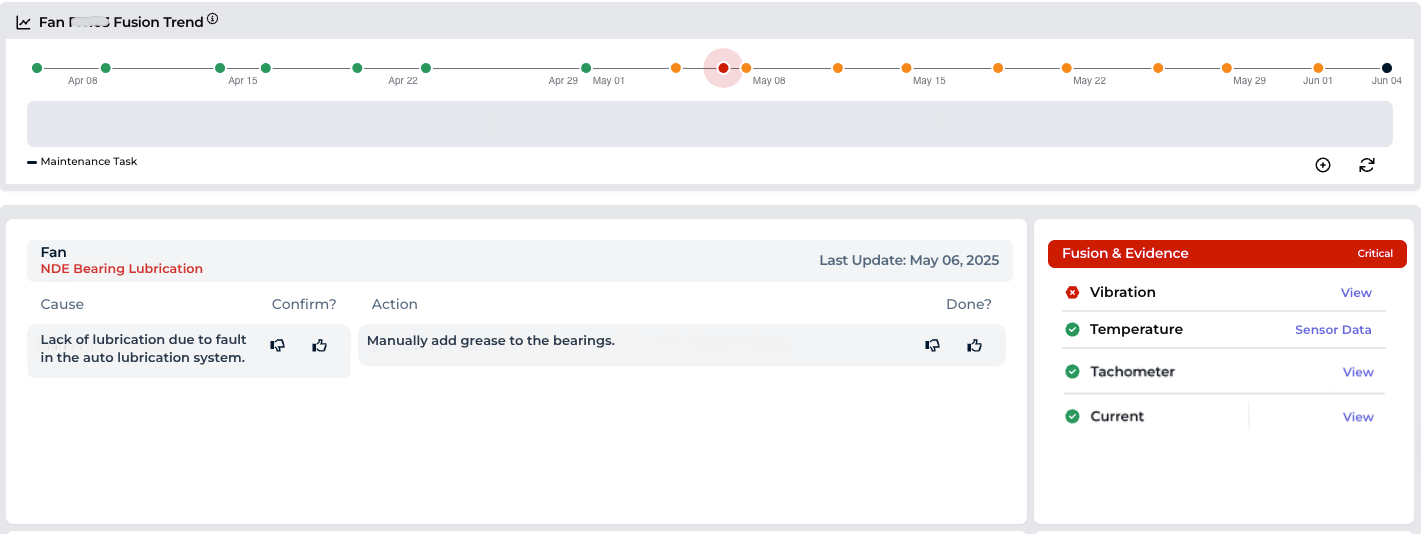Click the green Tachometer status icon

(x=1073, y=372)
